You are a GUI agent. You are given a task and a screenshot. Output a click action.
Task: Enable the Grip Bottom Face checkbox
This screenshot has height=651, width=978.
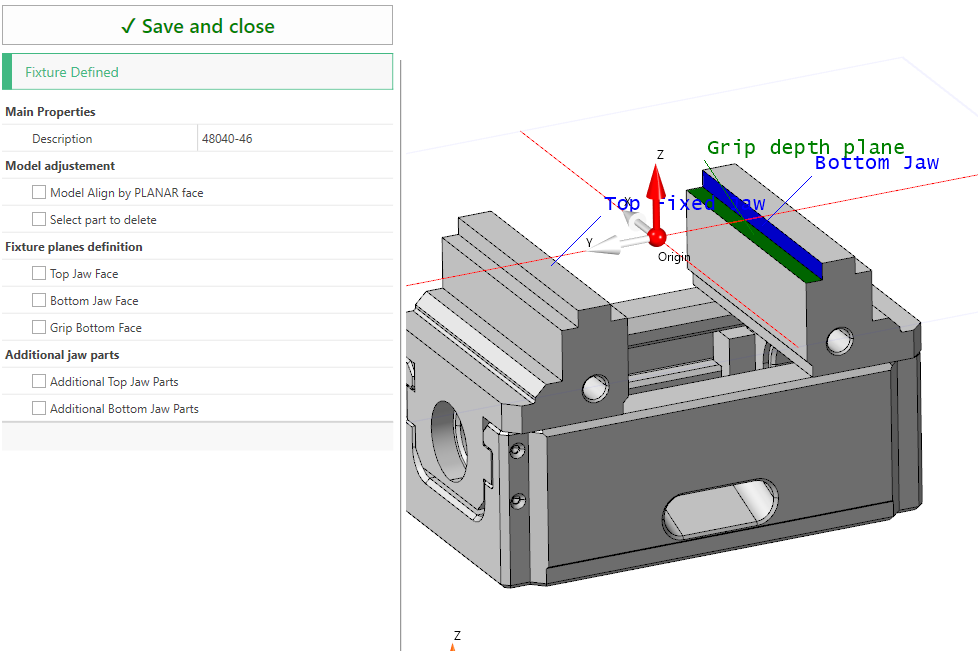point(39,327)
